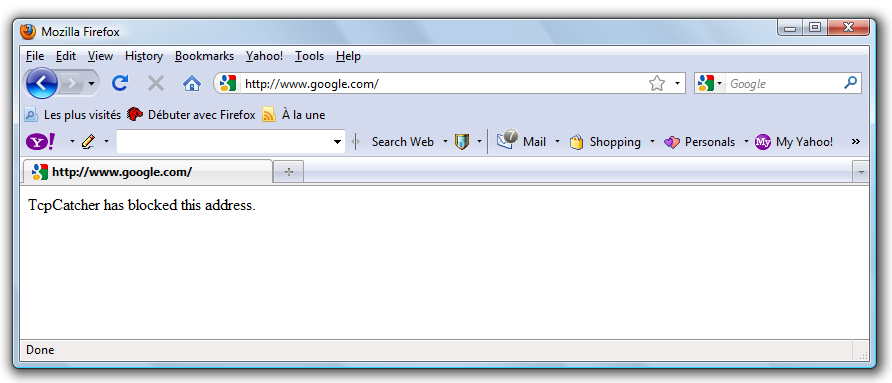Go back with the blue Back arrow

tap(41, 84)
